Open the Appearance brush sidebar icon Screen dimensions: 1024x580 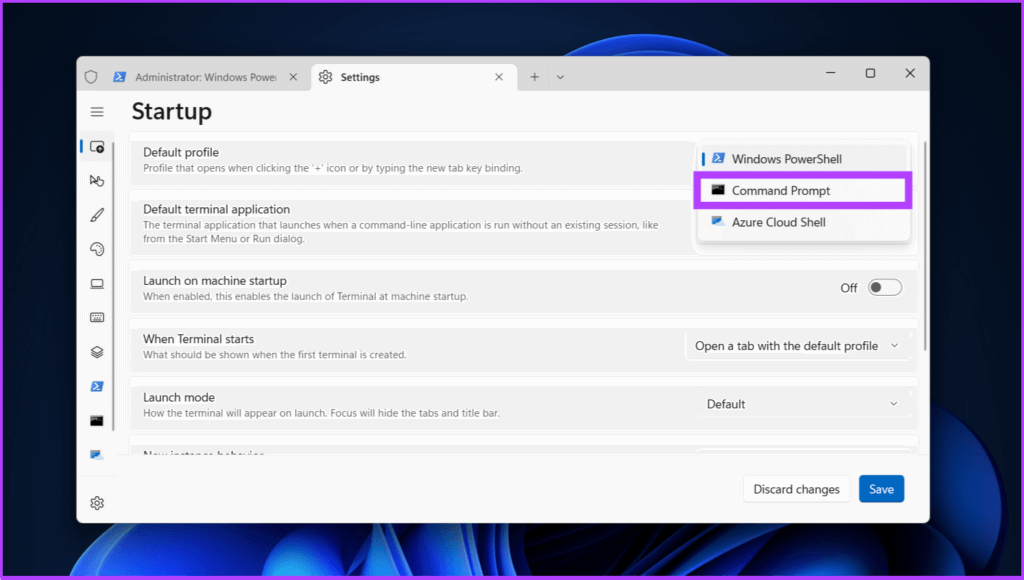tap(97, 215)
